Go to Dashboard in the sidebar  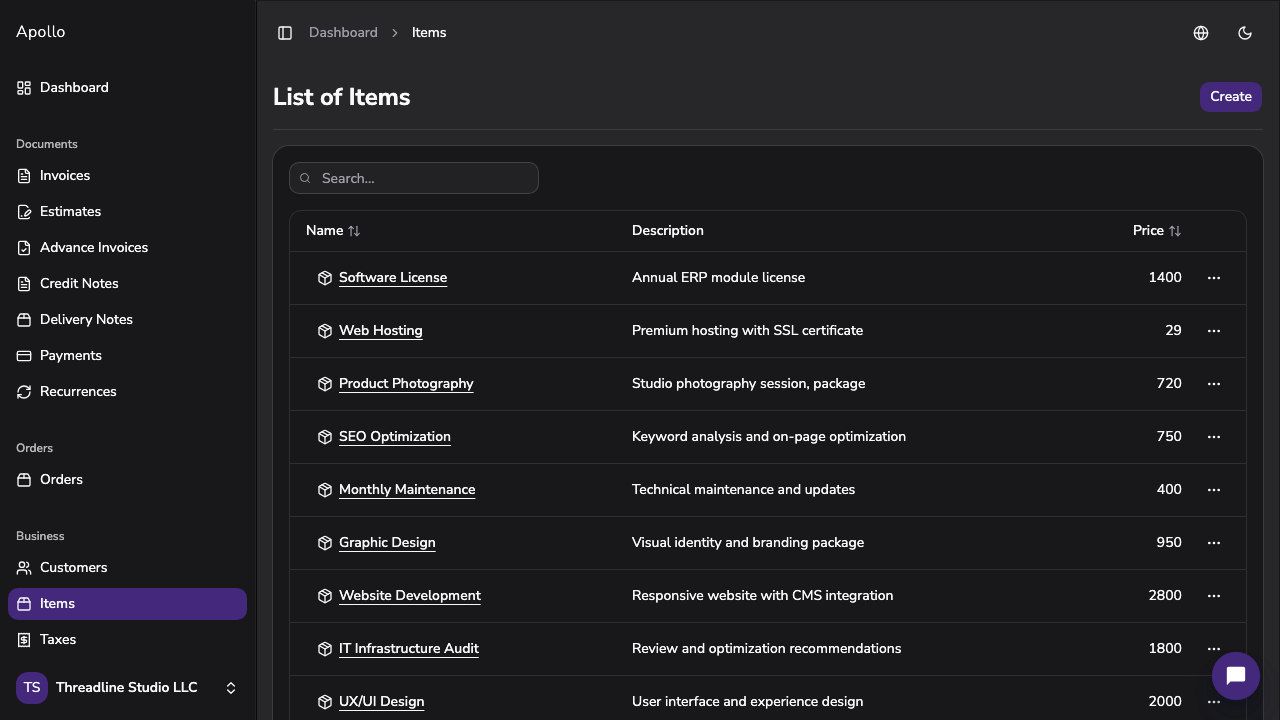click(127, 88)
